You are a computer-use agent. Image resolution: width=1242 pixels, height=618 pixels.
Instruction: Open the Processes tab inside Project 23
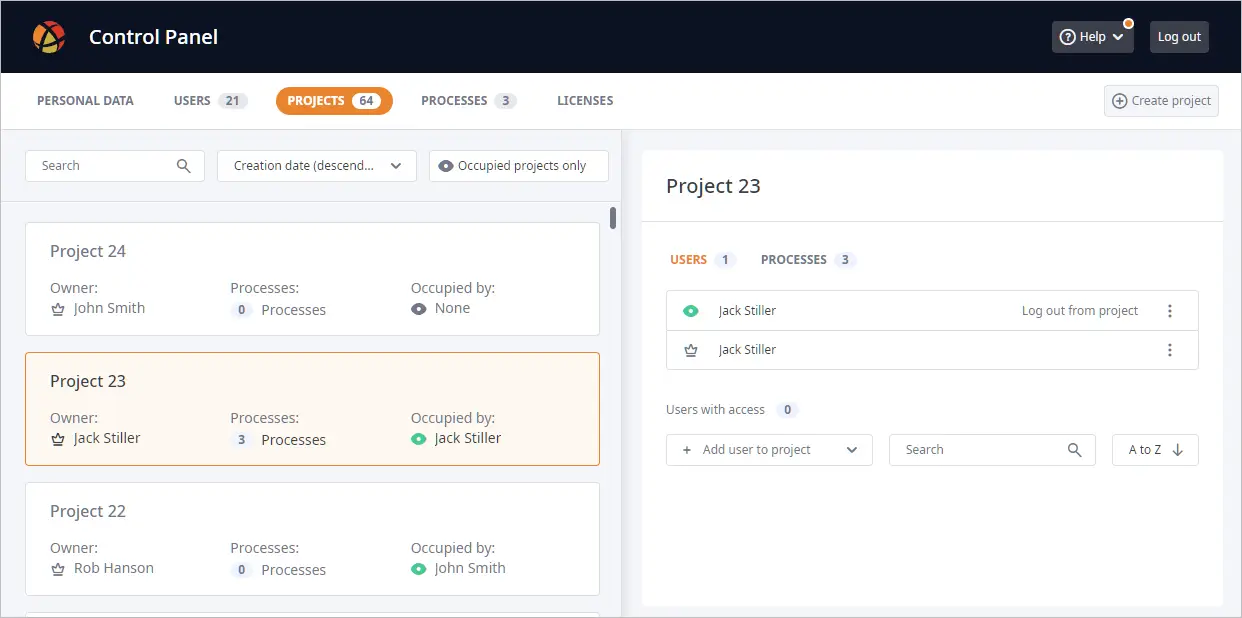807,260
